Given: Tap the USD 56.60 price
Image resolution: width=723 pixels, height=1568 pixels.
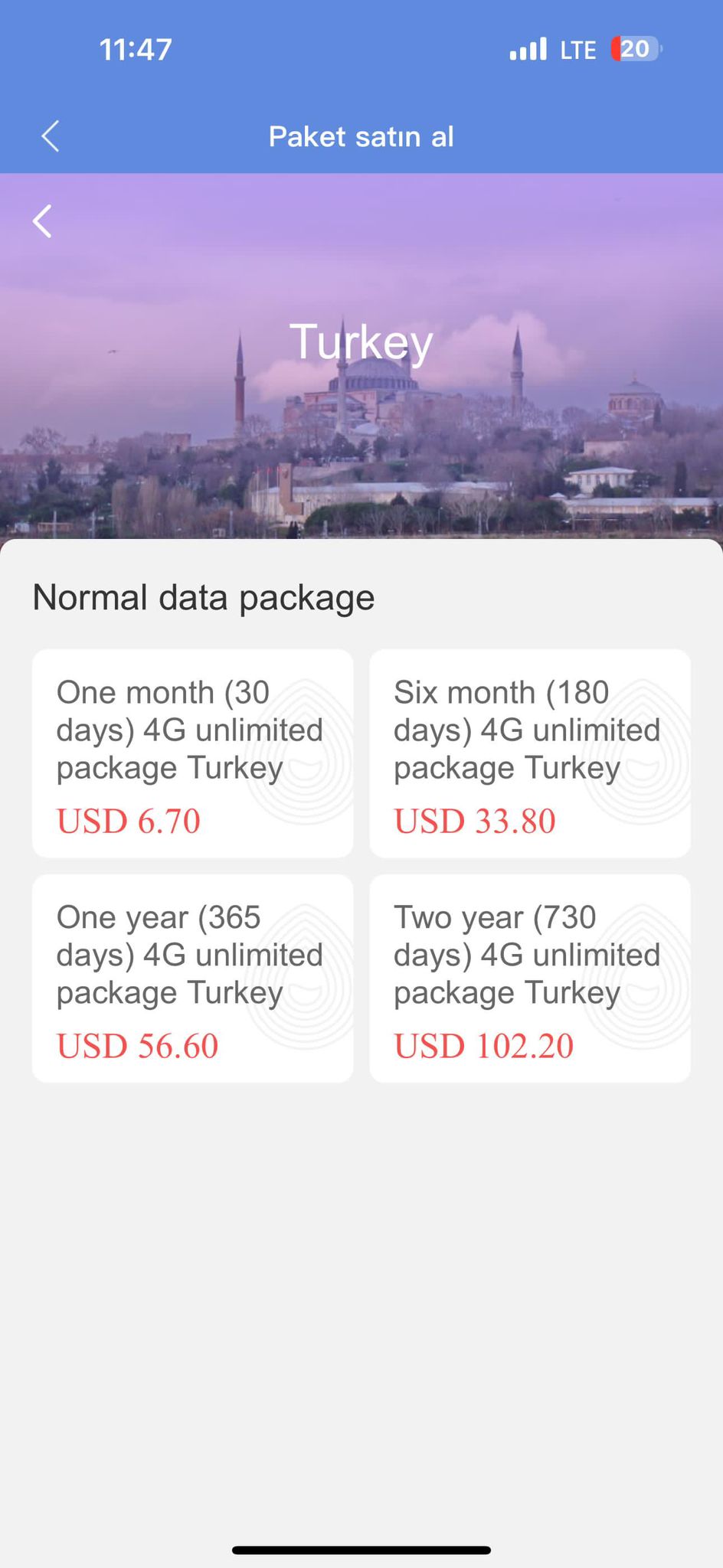Looking at the screenshot, I should 138,1046.
